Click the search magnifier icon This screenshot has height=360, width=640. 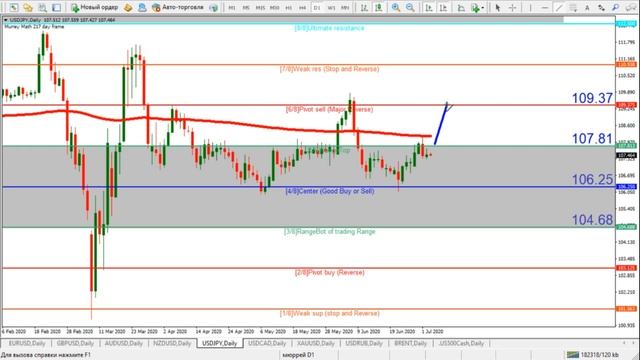(616, 7)
